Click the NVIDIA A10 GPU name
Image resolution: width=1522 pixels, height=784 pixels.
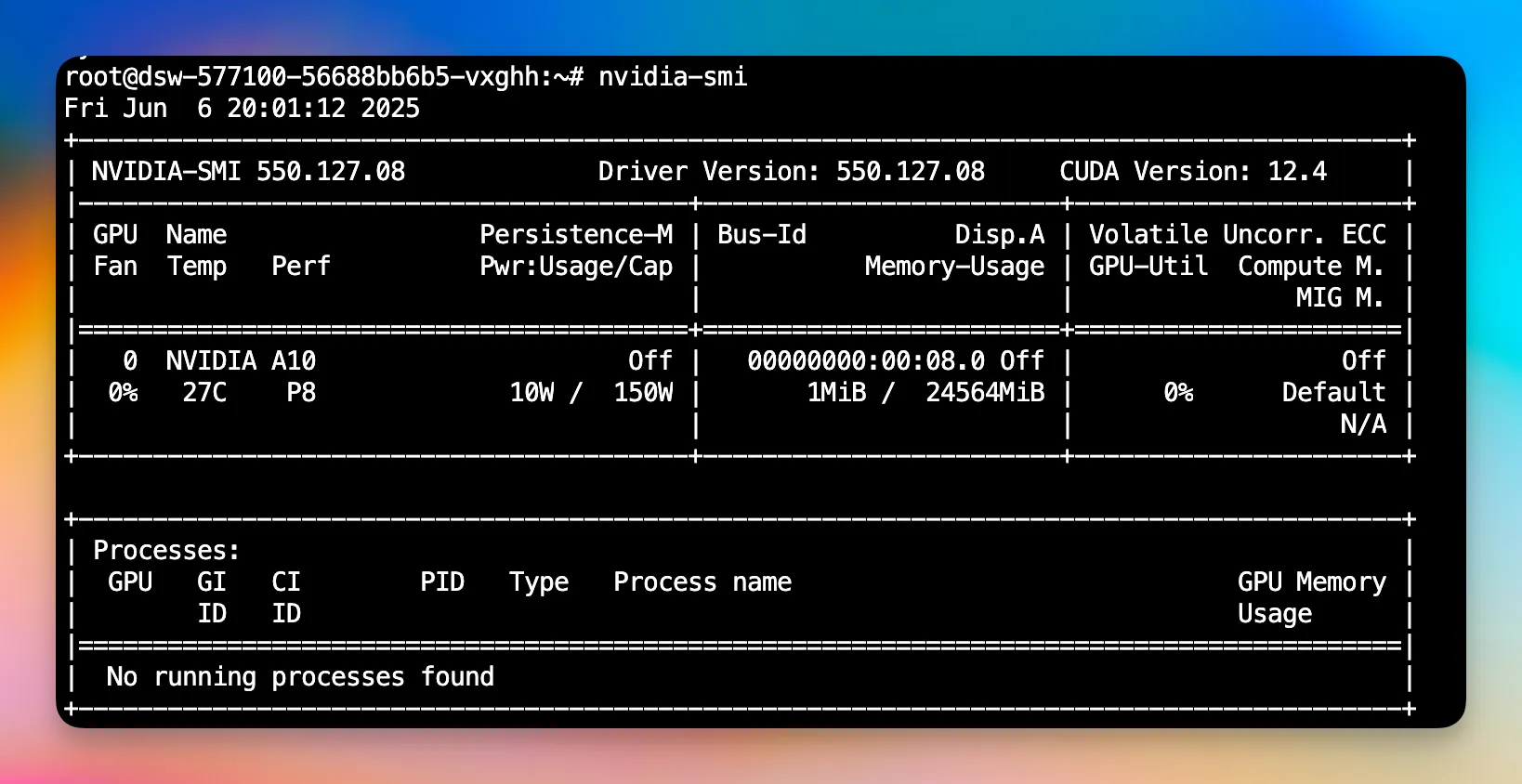pos(241,361)
